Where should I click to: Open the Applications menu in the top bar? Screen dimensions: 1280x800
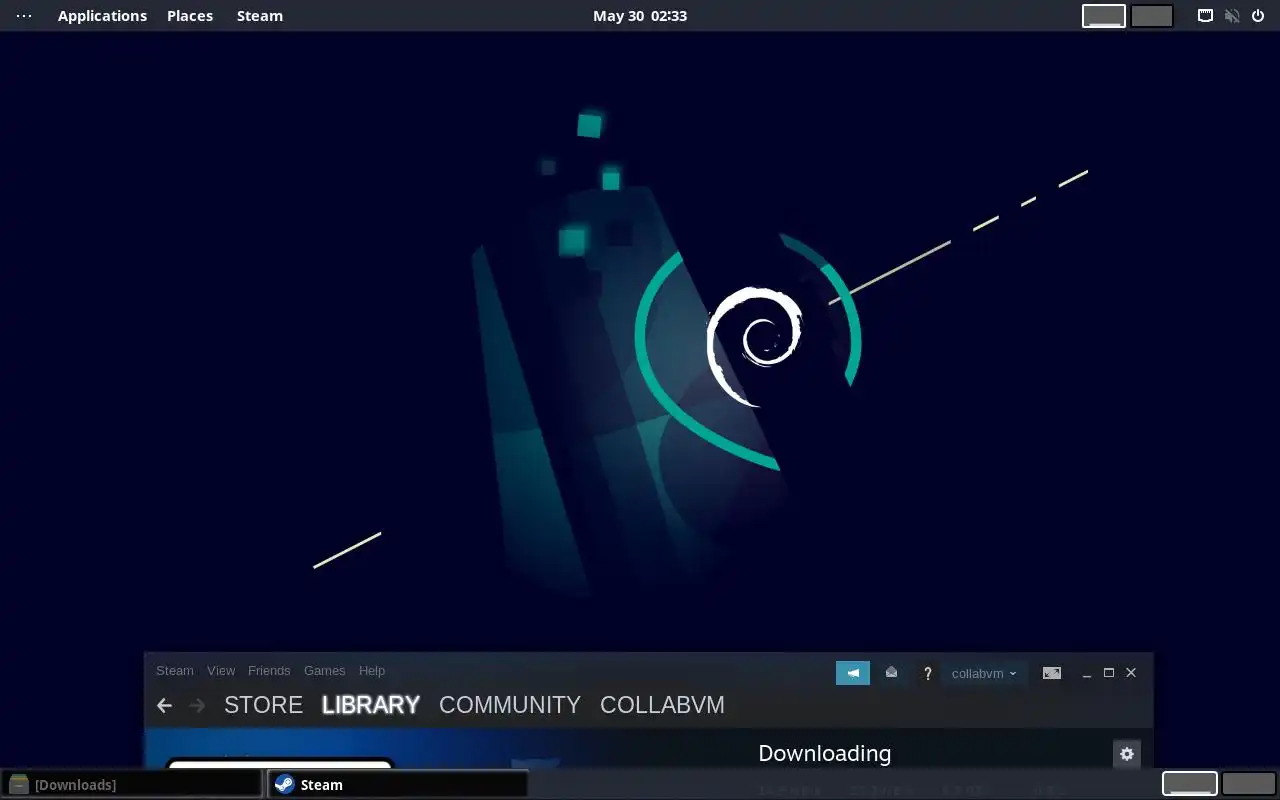tap(102, 16)
